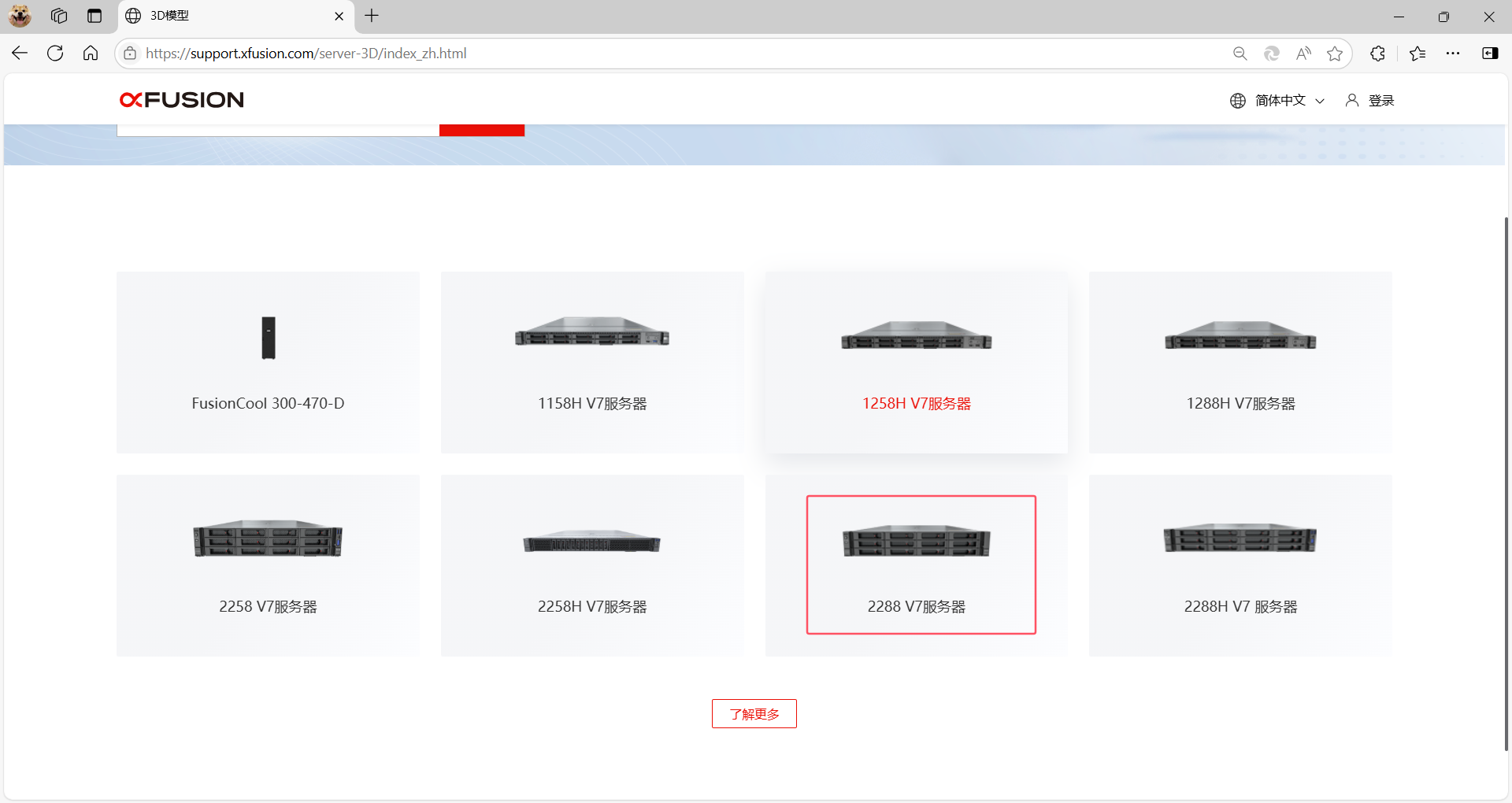Click the page vertical scrollbar
The height and width of the screenshot is (803, 1512).
(1506, 484)
